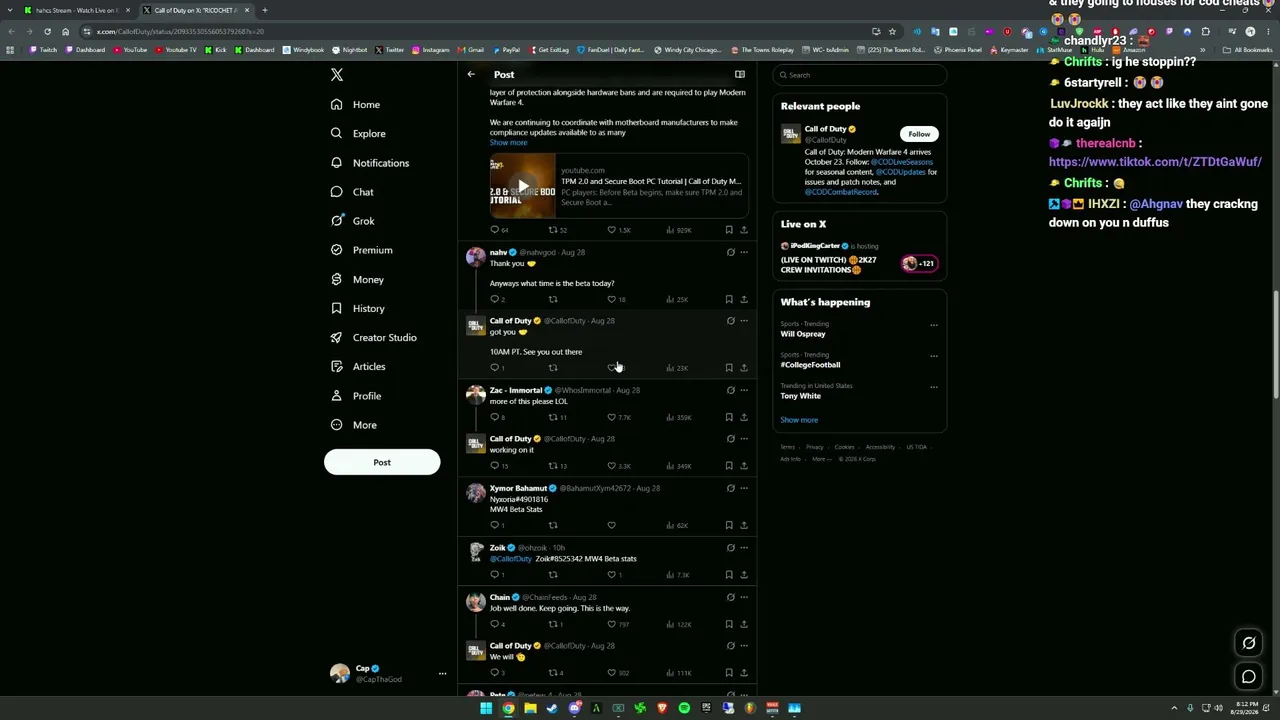Click the X logo in the sidebar
This screenshot has height=720, width=1280.
tap(337, 75)
